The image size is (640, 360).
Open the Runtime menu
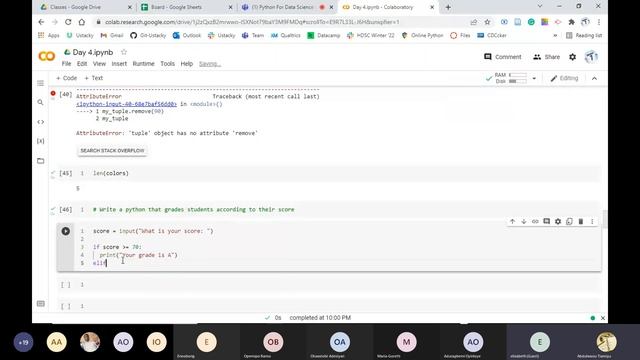click(x=144, y=64)
